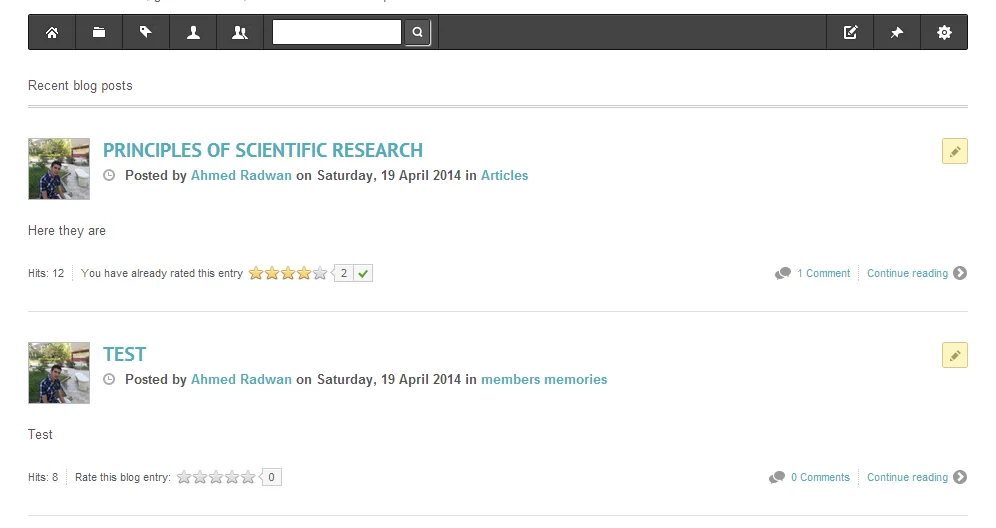
Task: Click the tags icon in toolbar
Action: click(146, 33)
